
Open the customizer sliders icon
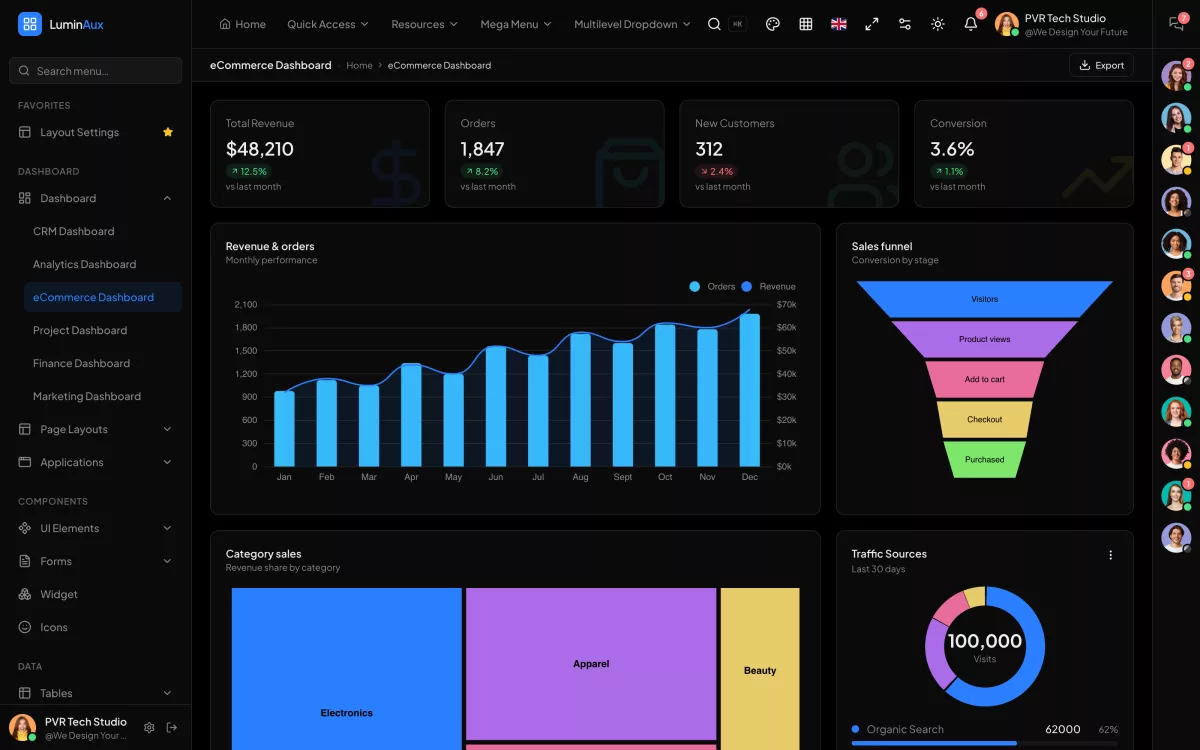pyautogui.click(x=905, y=24)
